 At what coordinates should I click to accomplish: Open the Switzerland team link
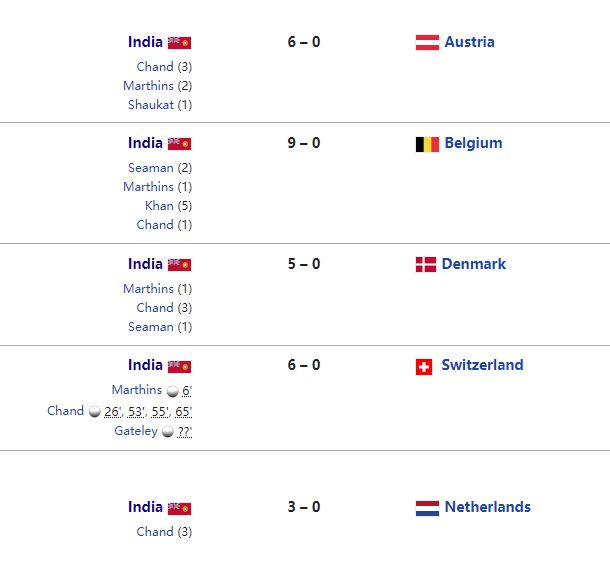482,365
